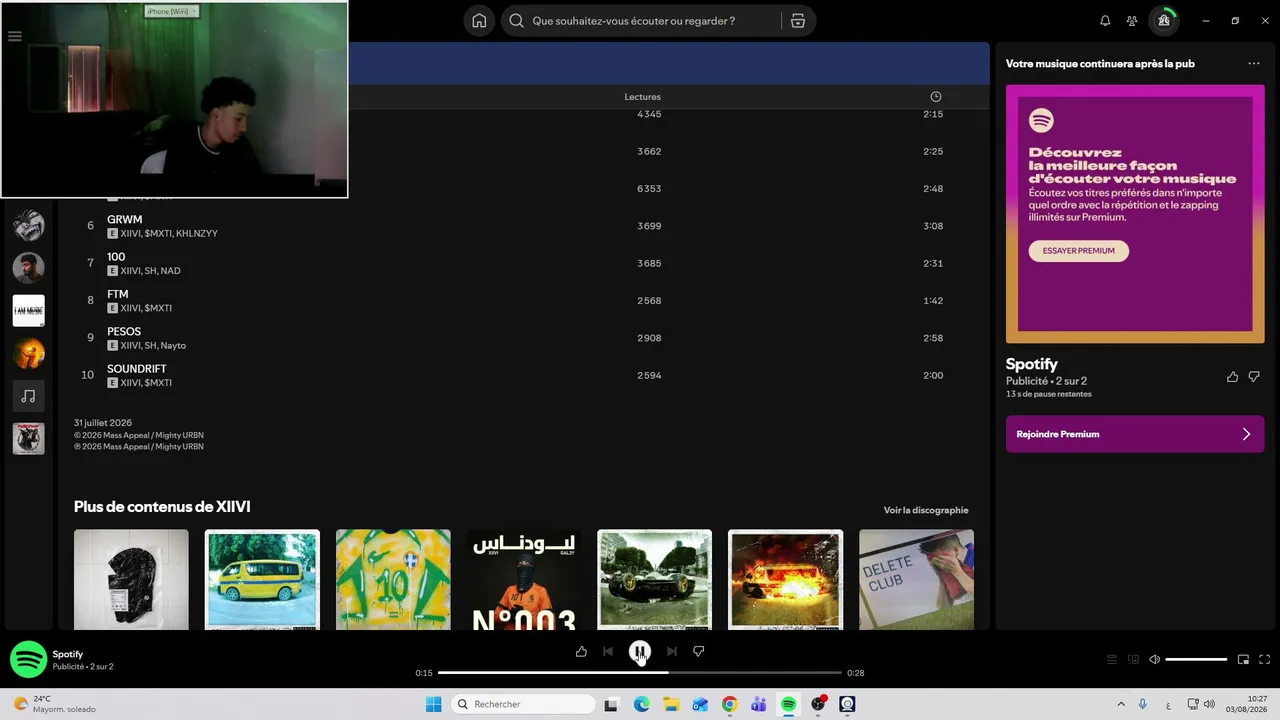Viewport: 1280px width, 720px height.
Task: Open the Browse icon in the search bar
Action: pos(797,21)
